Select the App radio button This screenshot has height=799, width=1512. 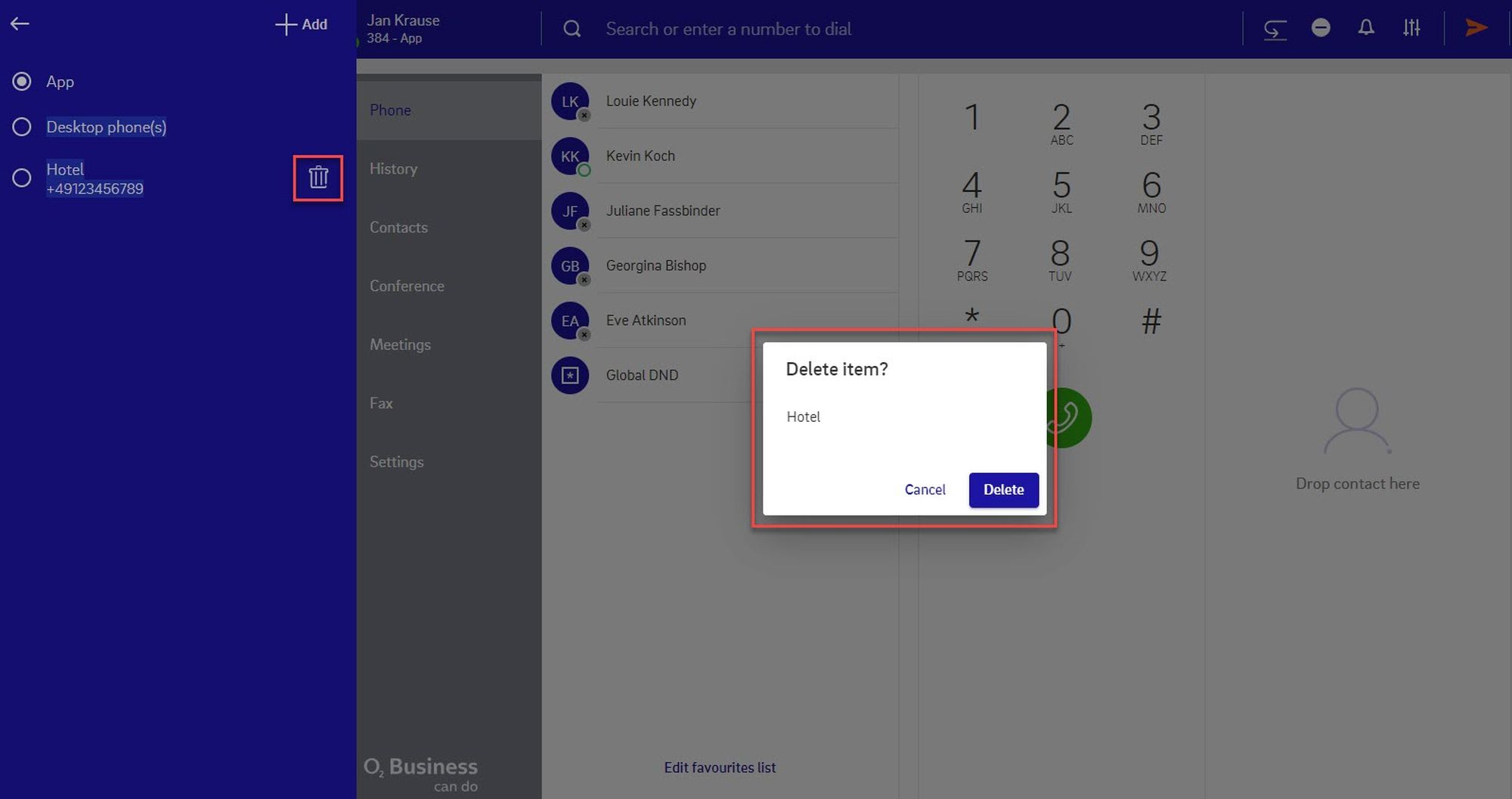point(22,82)
